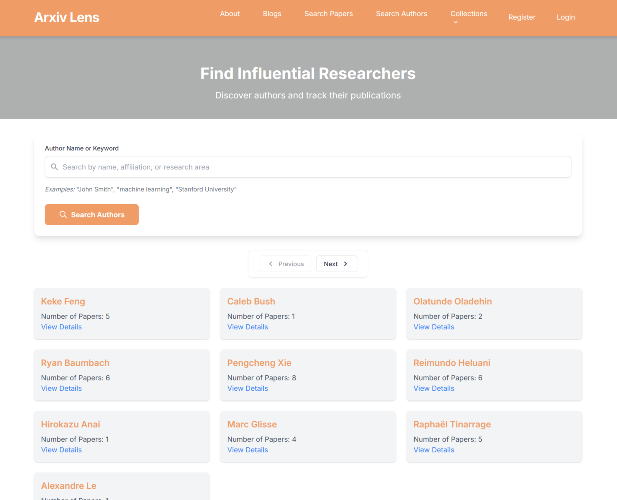617x500 pixels.
Task: Go to Next page of results
Action: (x=336, y=264)
